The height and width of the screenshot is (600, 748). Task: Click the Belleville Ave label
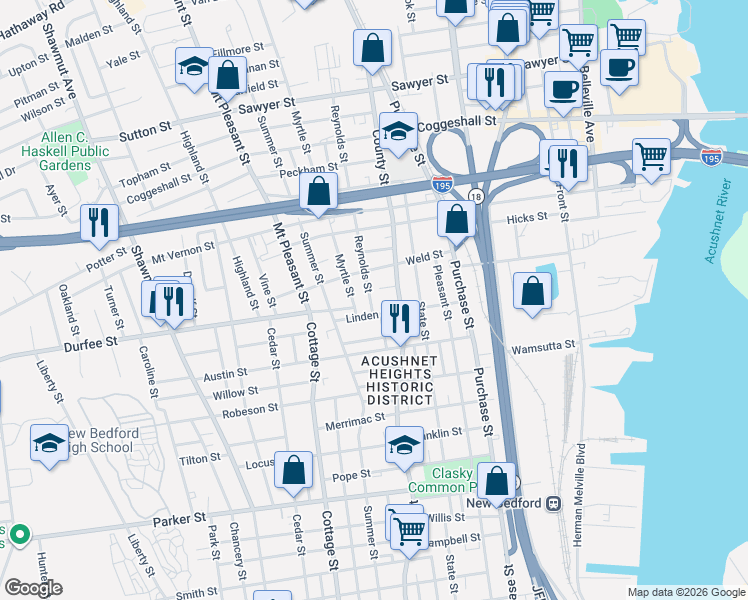pyautogui.click(x=587, y=103)
